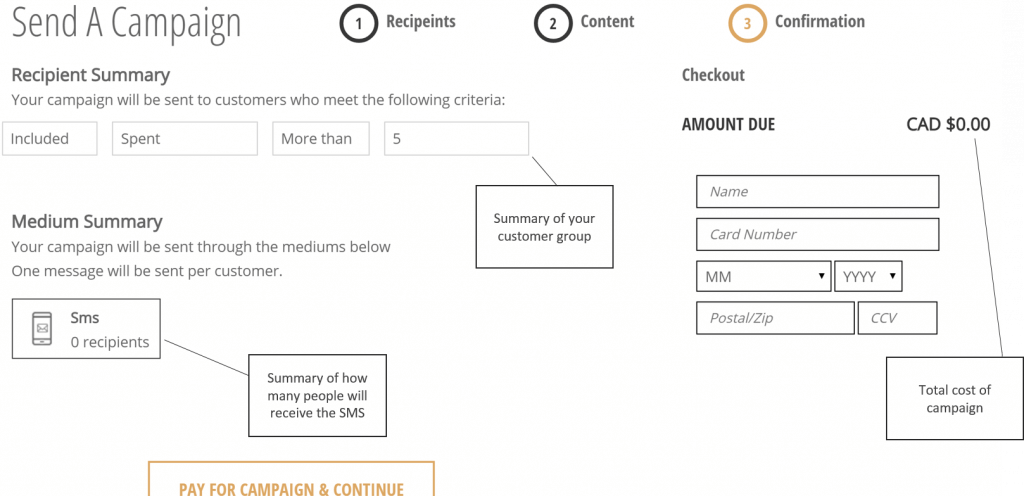1024x496 pixels.
Task: Open the MM expiry month dropdown
Action: pos(763,277)
